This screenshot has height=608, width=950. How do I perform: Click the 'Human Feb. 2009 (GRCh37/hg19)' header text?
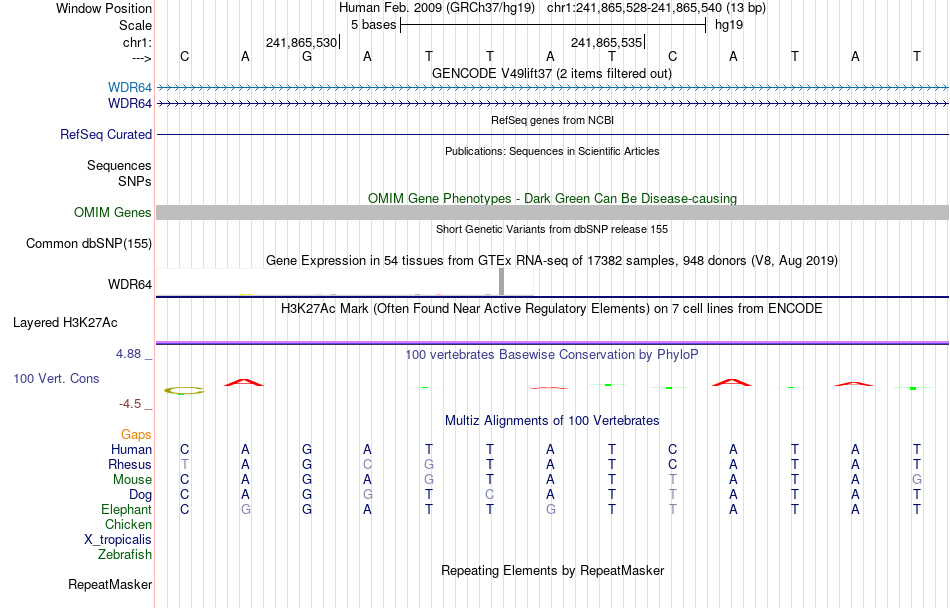437,8
